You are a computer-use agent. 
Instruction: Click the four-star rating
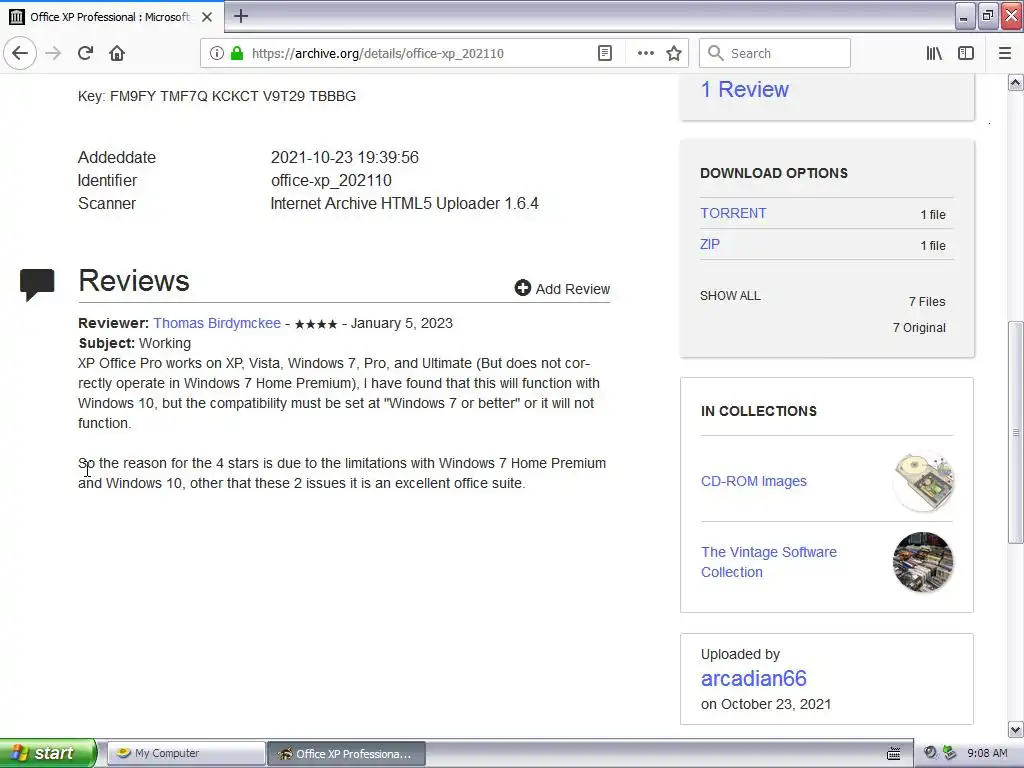tap(316, 324)
